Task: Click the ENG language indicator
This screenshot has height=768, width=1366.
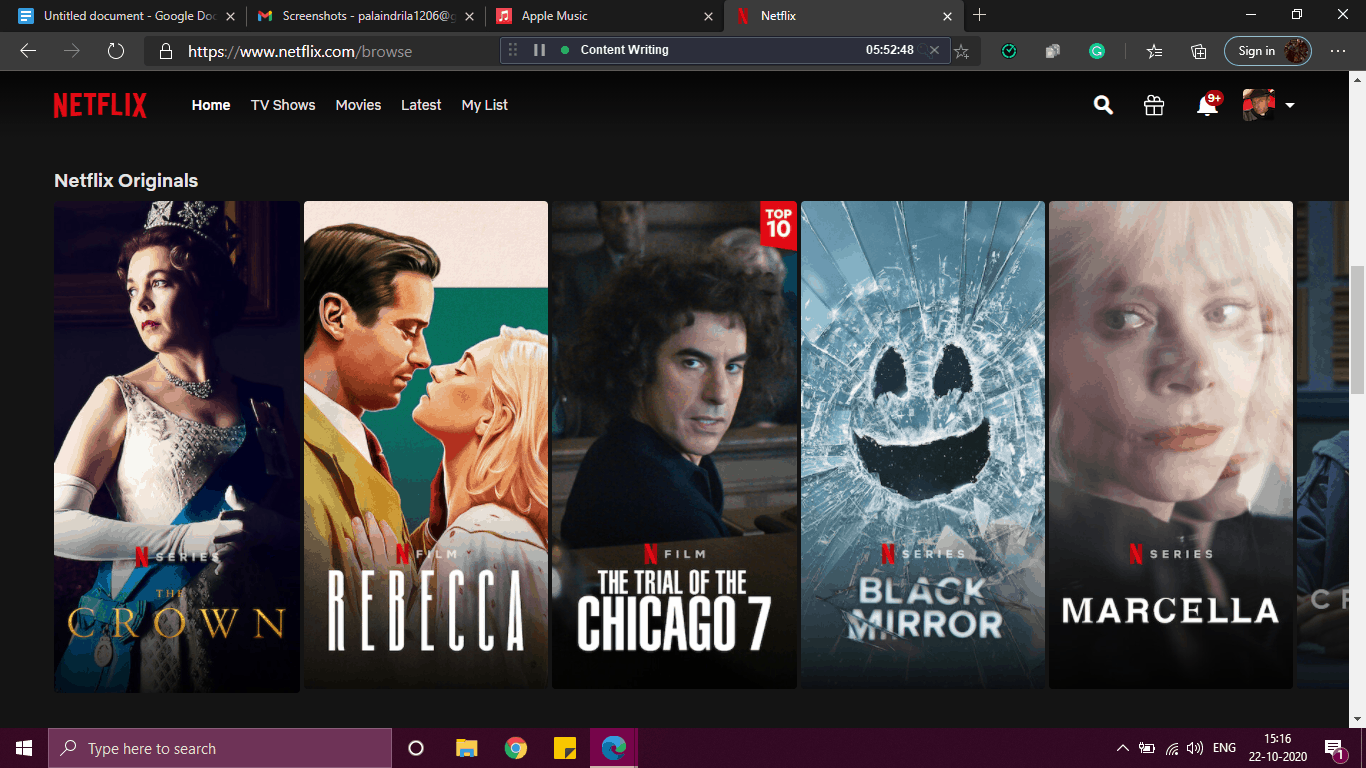Action: tap(1224, 748)
